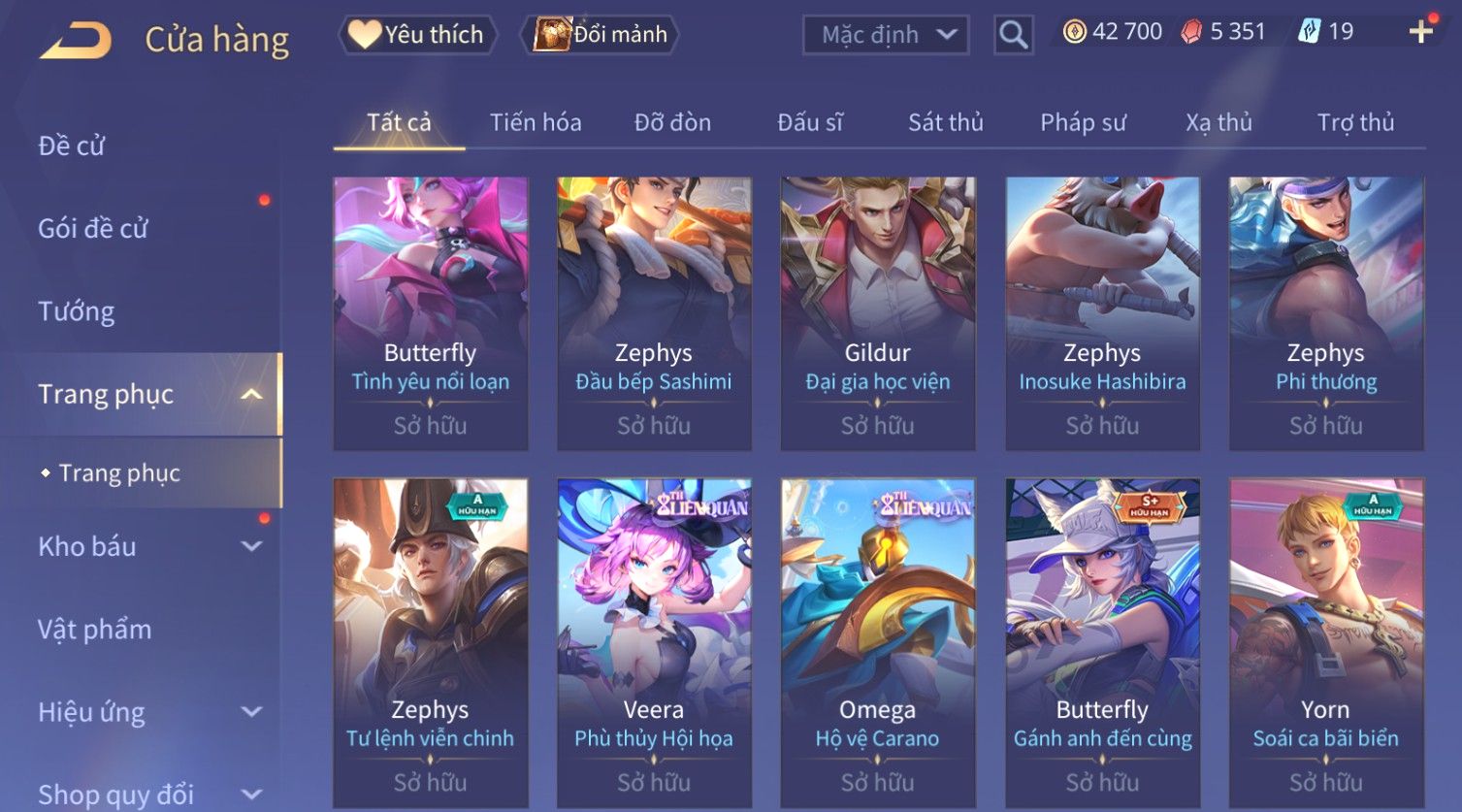
Task: Click the red ruby currency icon
Action: pyautogui.click(x=1191, y=32)
